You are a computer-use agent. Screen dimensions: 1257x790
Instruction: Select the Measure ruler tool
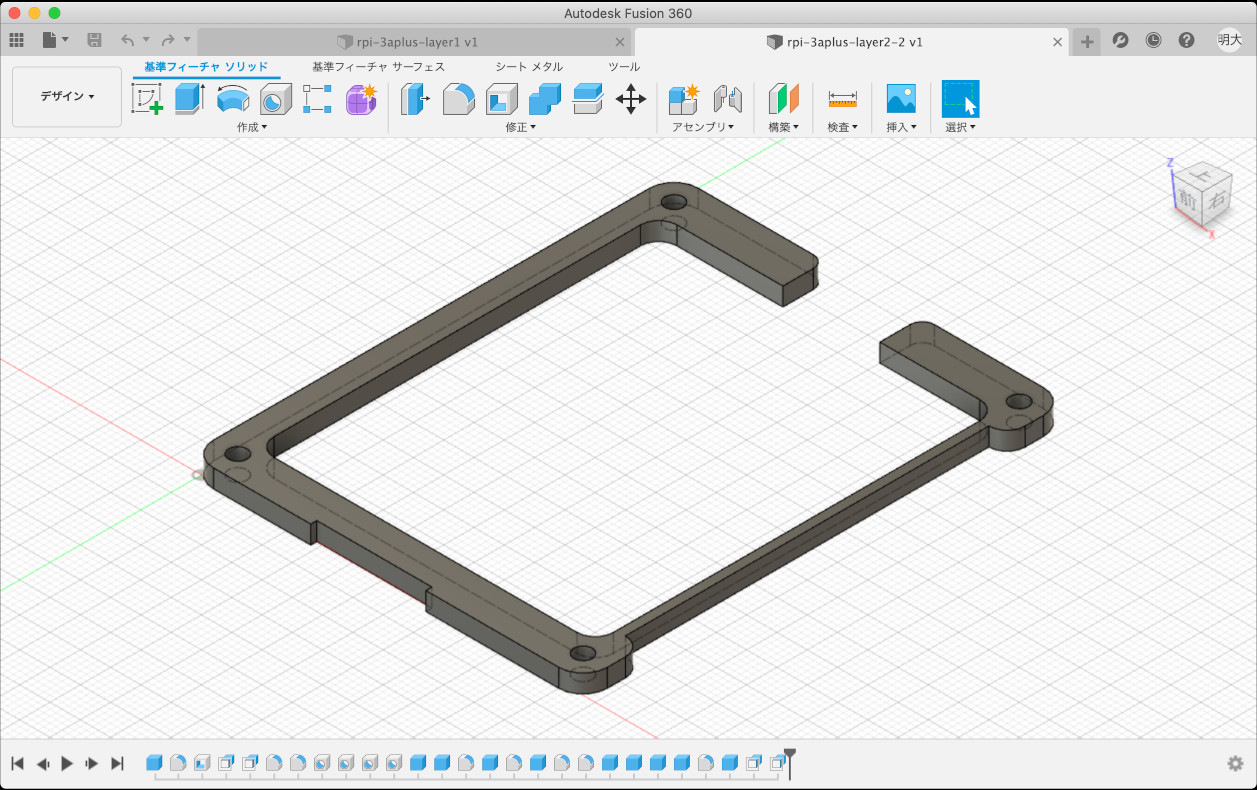point(843,99)
